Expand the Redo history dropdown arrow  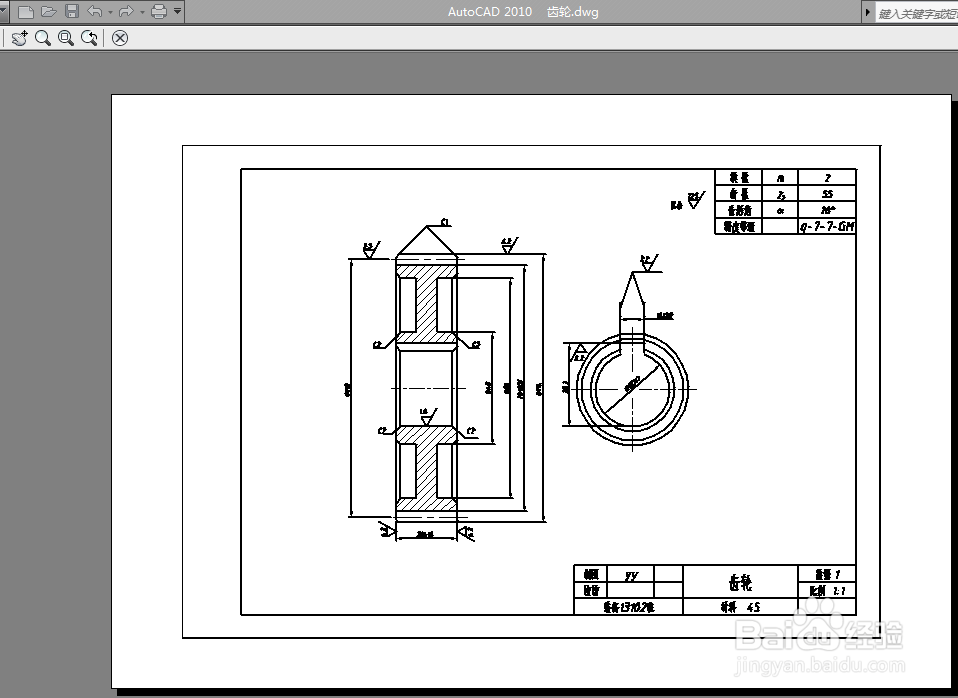[142, 12]
